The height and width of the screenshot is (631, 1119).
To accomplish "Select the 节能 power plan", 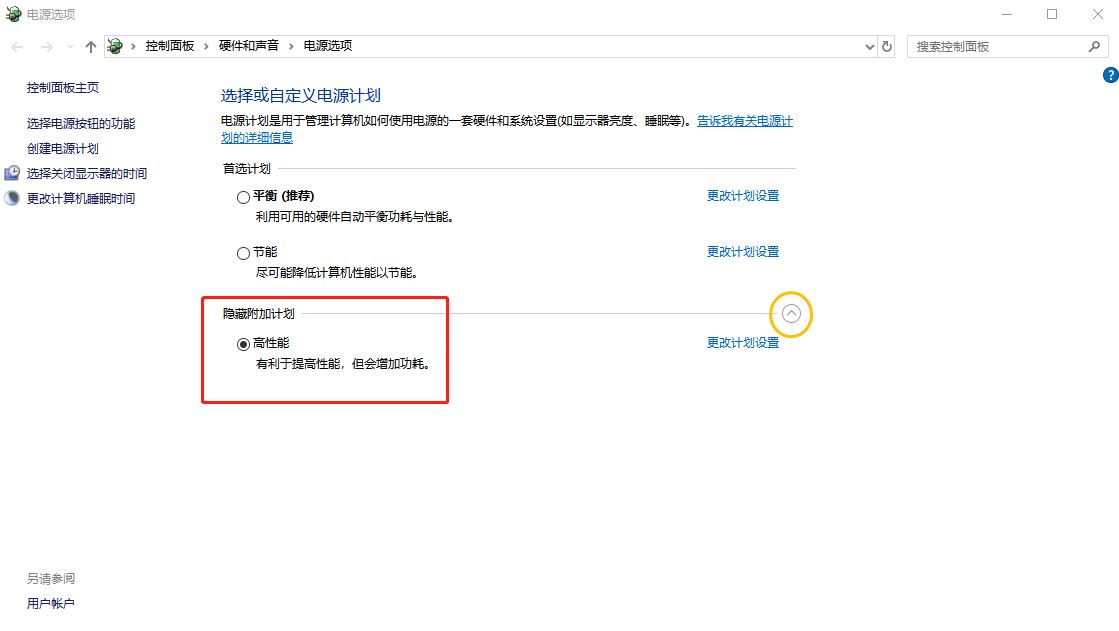I will (243, 252).
